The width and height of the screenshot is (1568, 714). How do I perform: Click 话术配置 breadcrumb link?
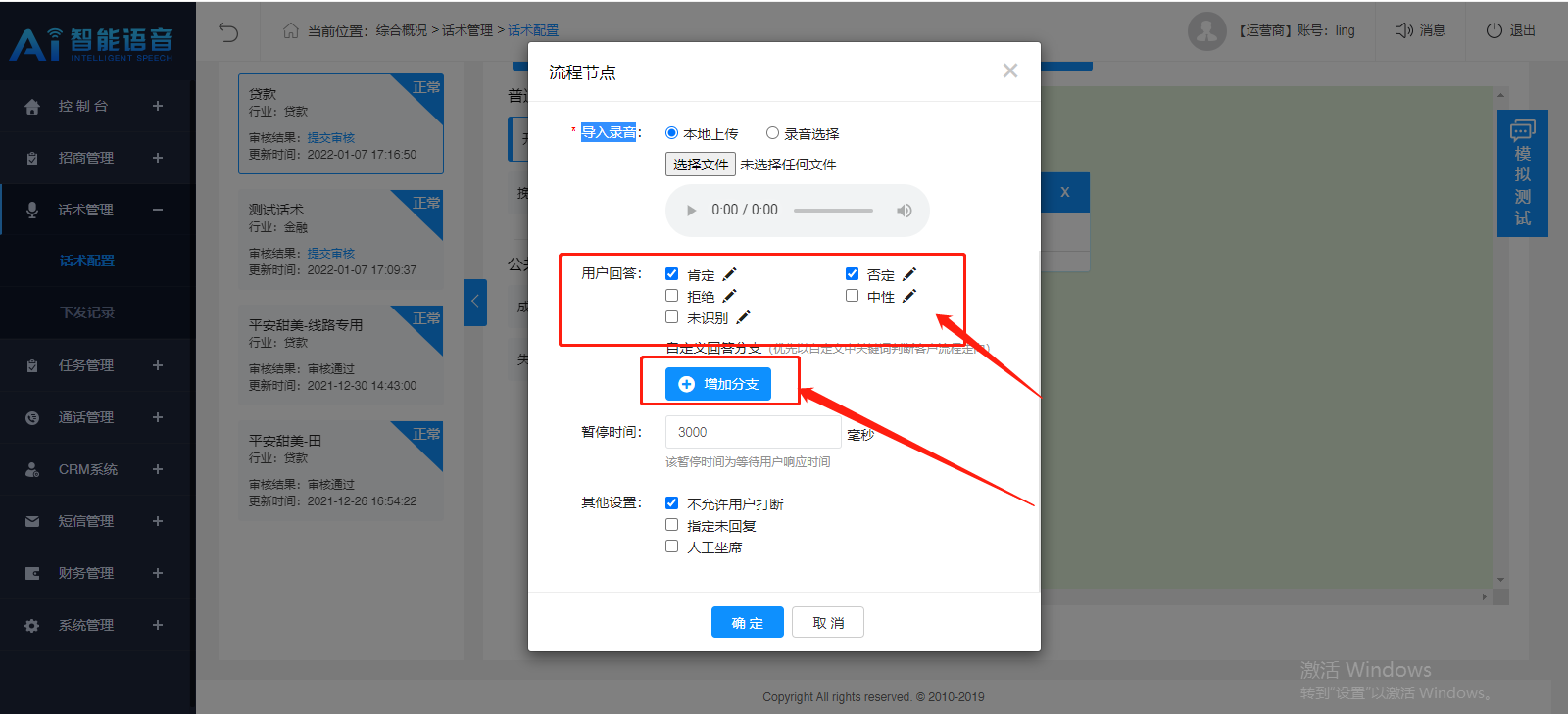coord(533,31)
